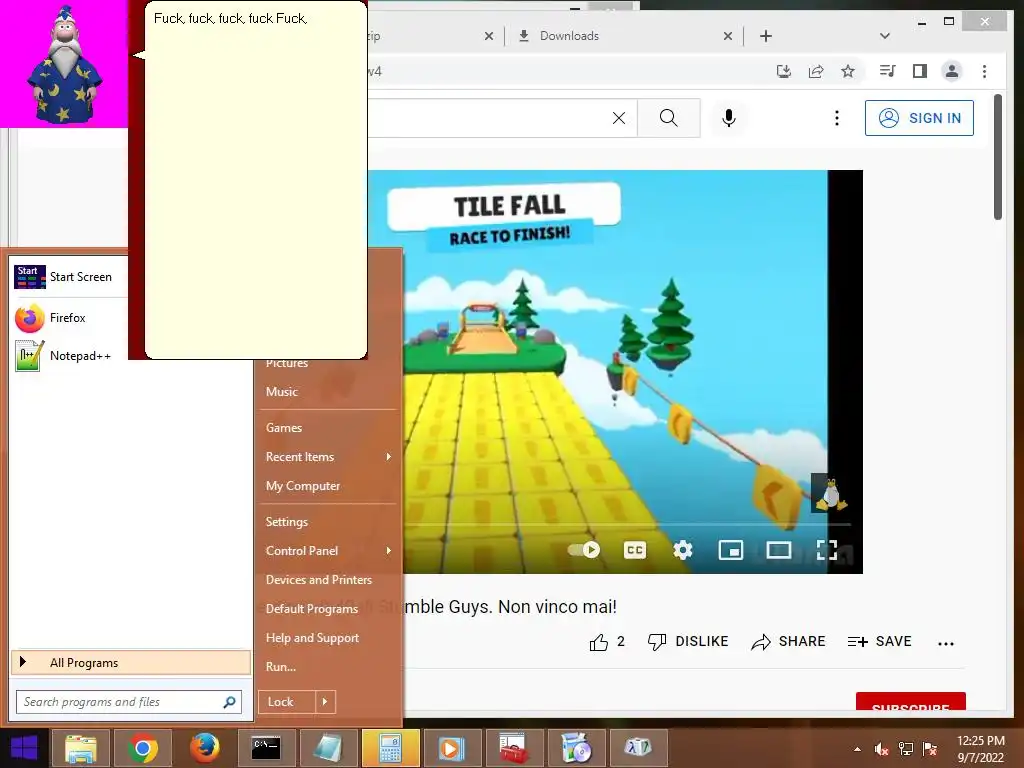Viewport: 1024px width, 768px height.
Task: Open Default Programs entry
Action: (312, 609)
